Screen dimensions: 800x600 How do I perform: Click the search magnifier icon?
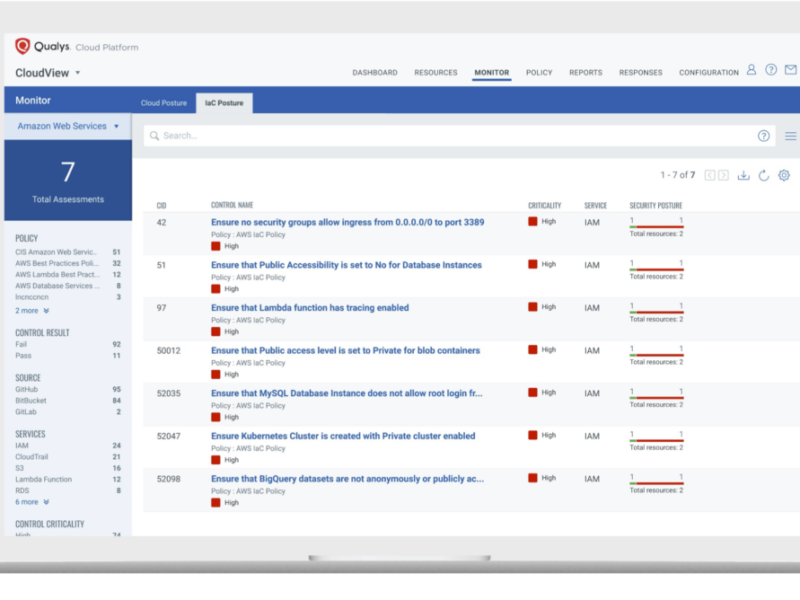(154, 136)
